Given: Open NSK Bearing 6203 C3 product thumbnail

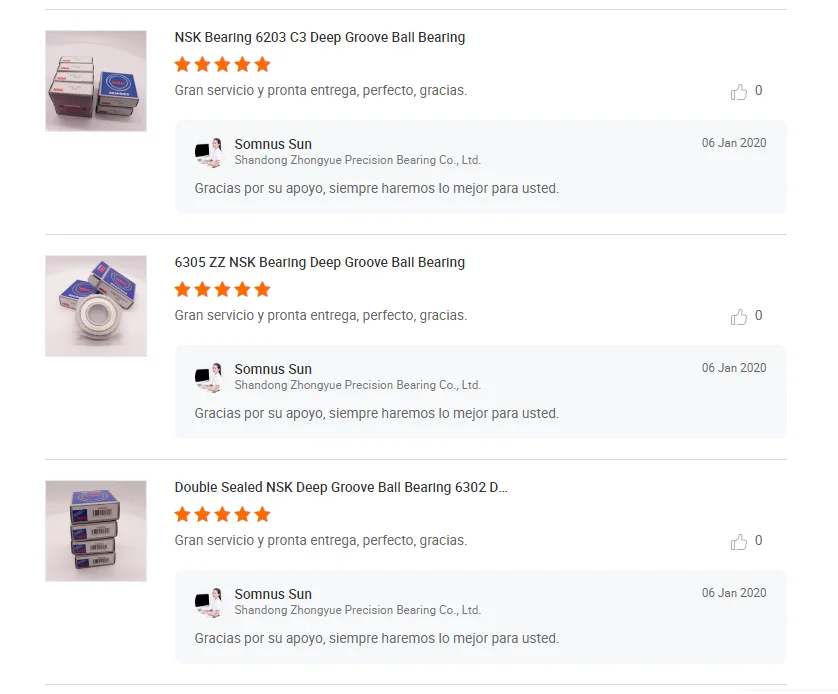Looking at the screenshot, I should coord(96,81).
